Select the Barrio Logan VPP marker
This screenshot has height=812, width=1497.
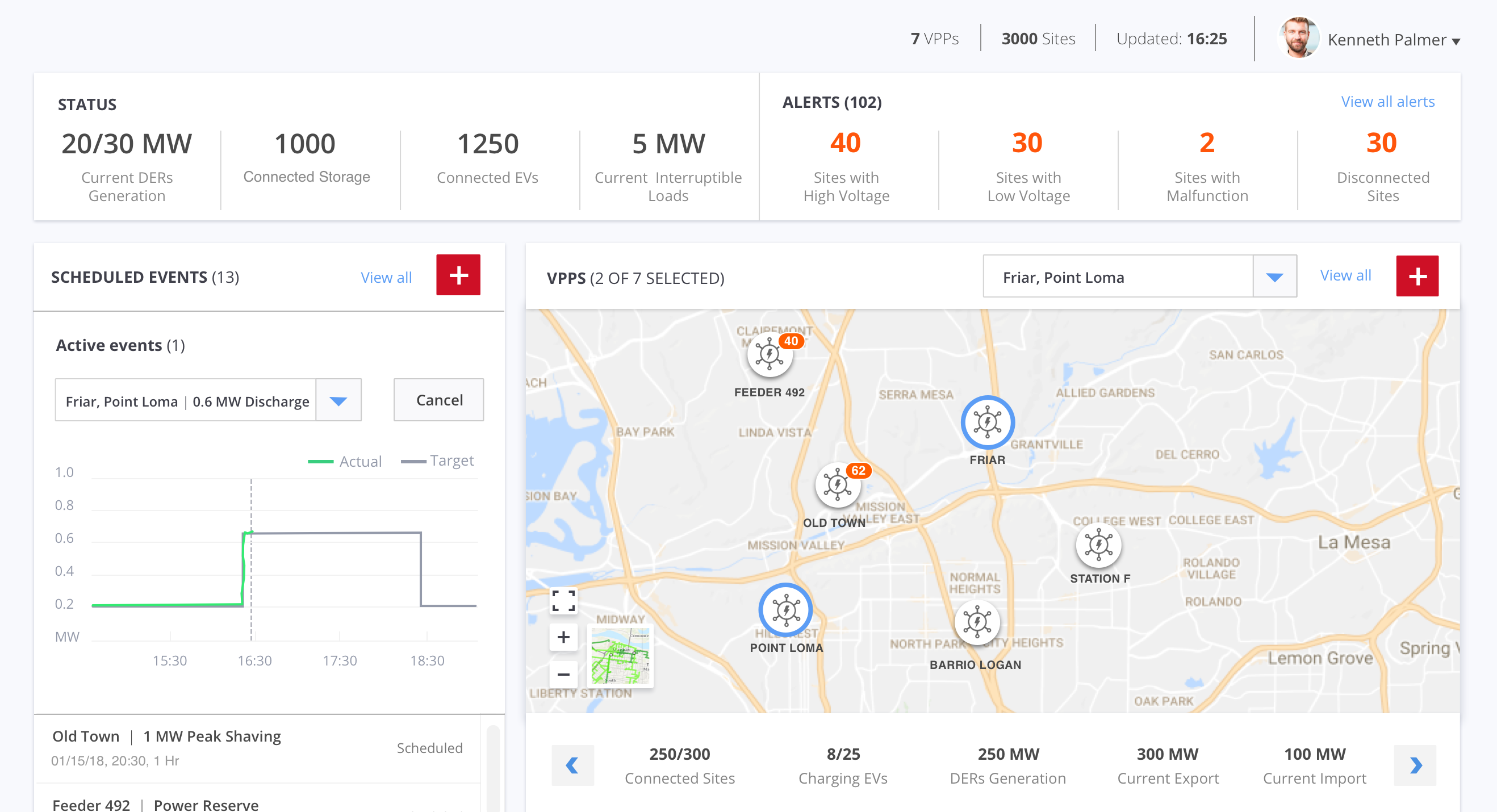tap(976, 623)
